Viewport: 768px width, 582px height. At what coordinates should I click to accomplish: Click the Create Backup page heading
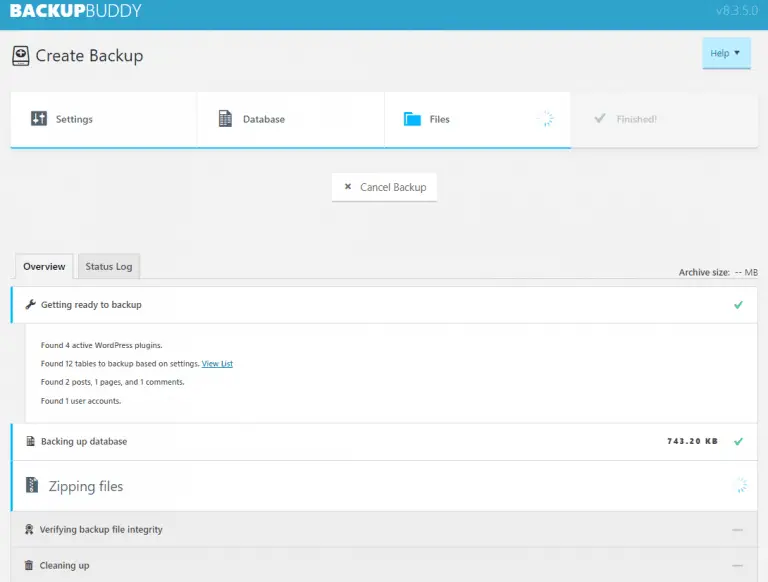click(89, 56)
